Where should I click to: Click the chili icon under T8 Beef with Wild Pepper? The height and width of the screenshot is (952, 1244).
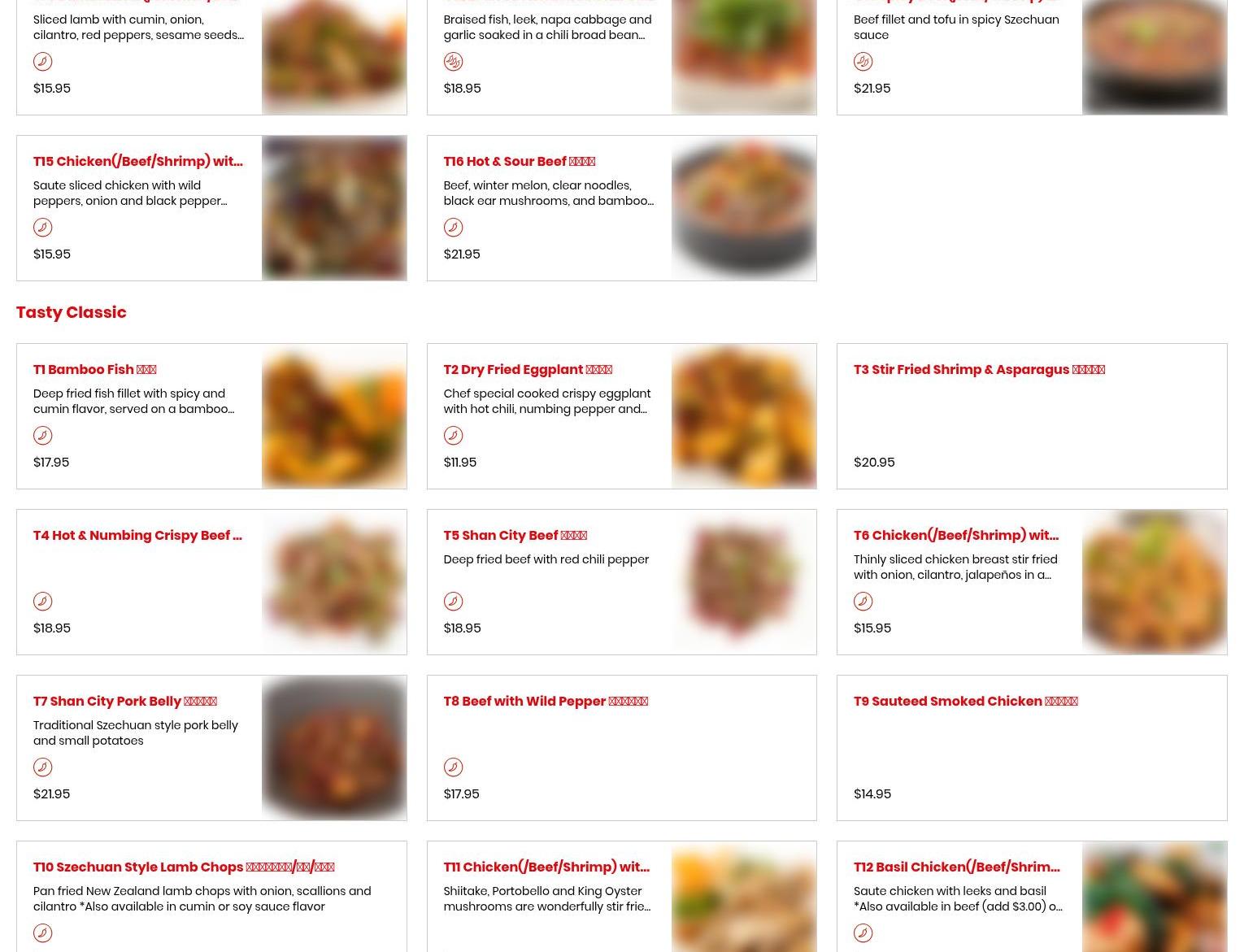453,767
